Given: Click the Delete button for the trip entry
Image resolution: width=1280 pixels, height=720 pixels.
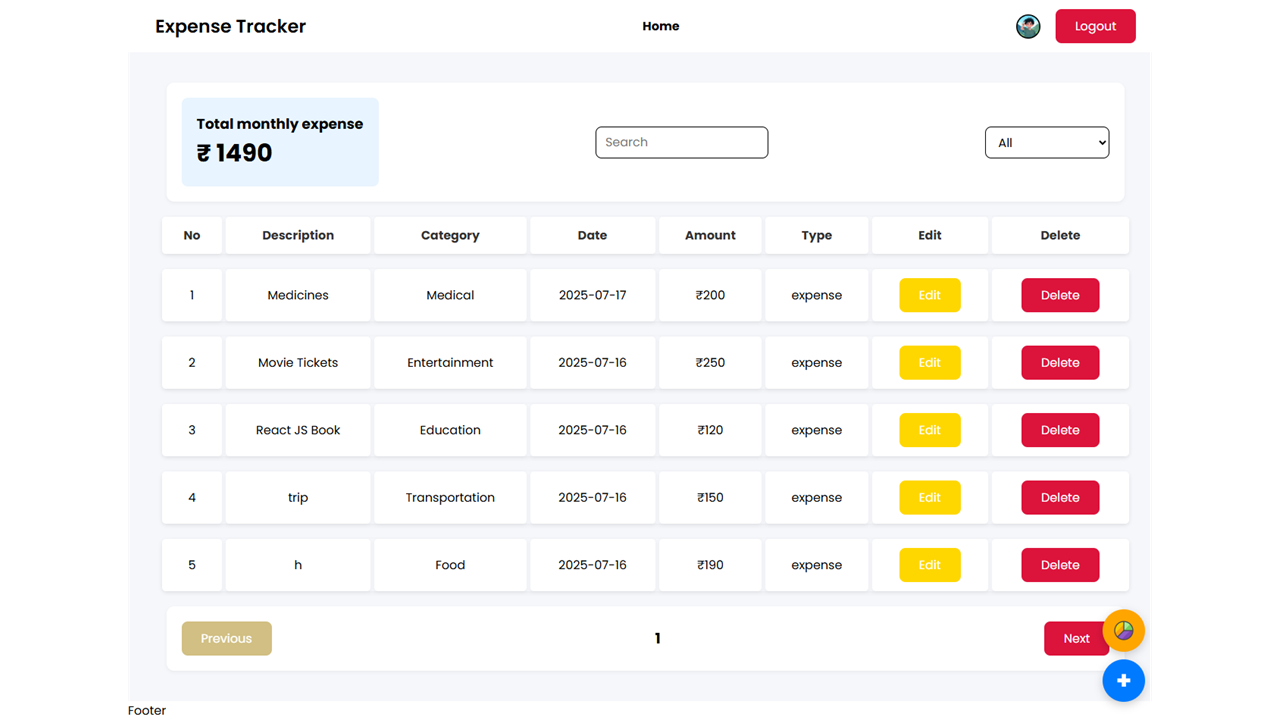Looking at the screenshot, I should point(1060,497).
